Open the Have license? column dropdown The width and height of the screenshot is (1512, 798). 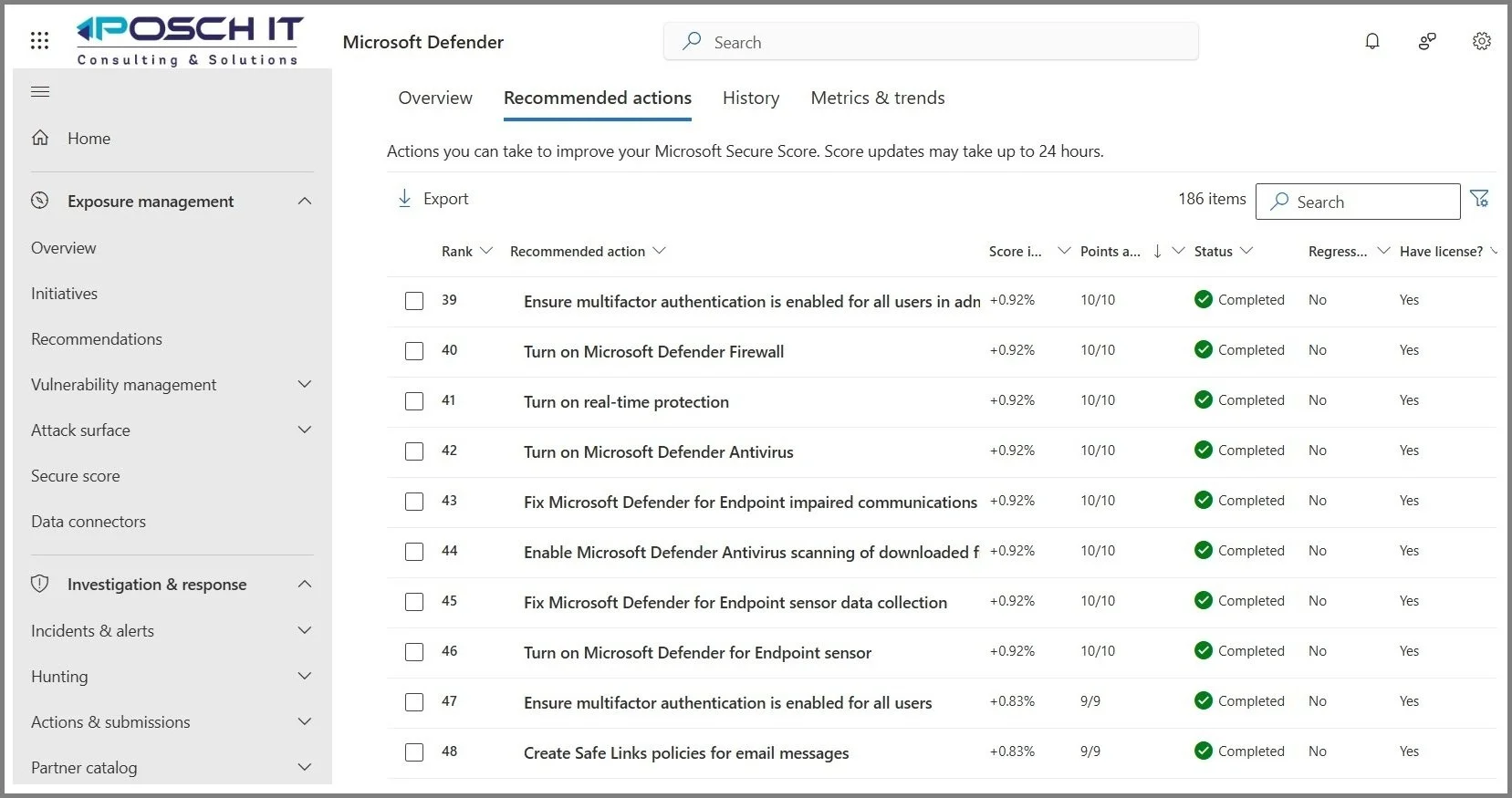[1494, 251]
